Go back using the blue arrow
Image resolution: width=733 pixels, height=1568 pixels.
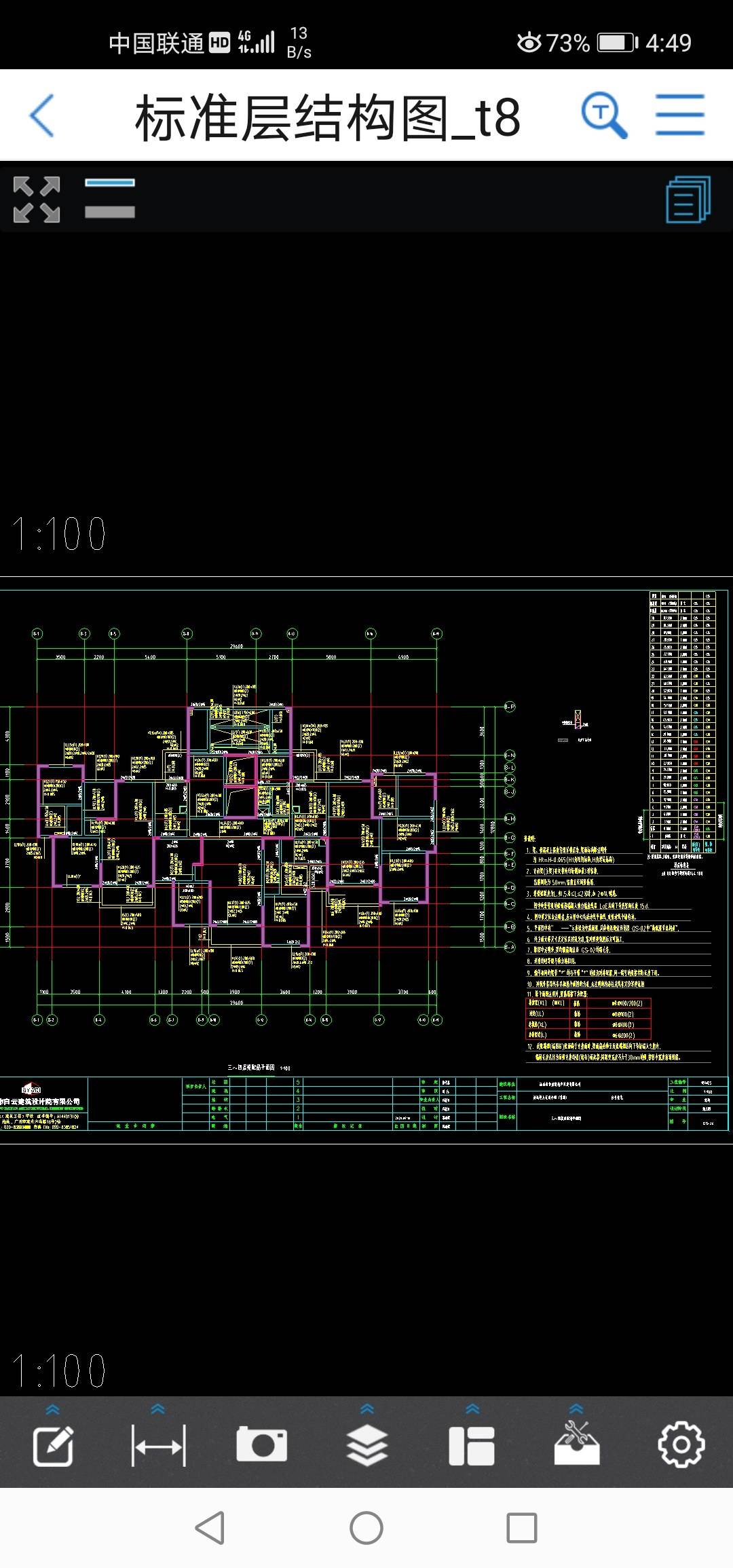(42, 116)
